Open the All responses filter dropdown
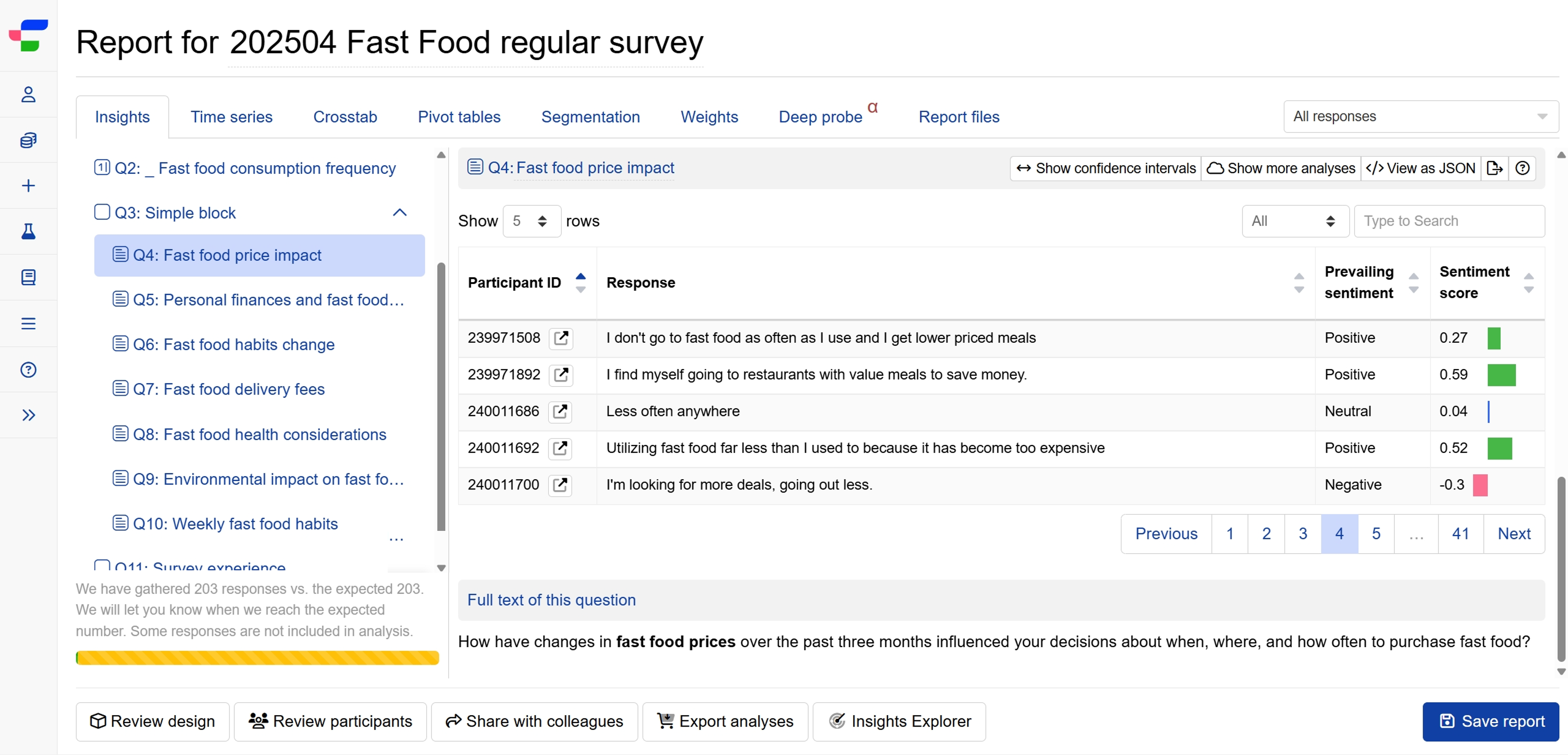1568x755 pixels. pyautogui.click(x=1421, y=116)
